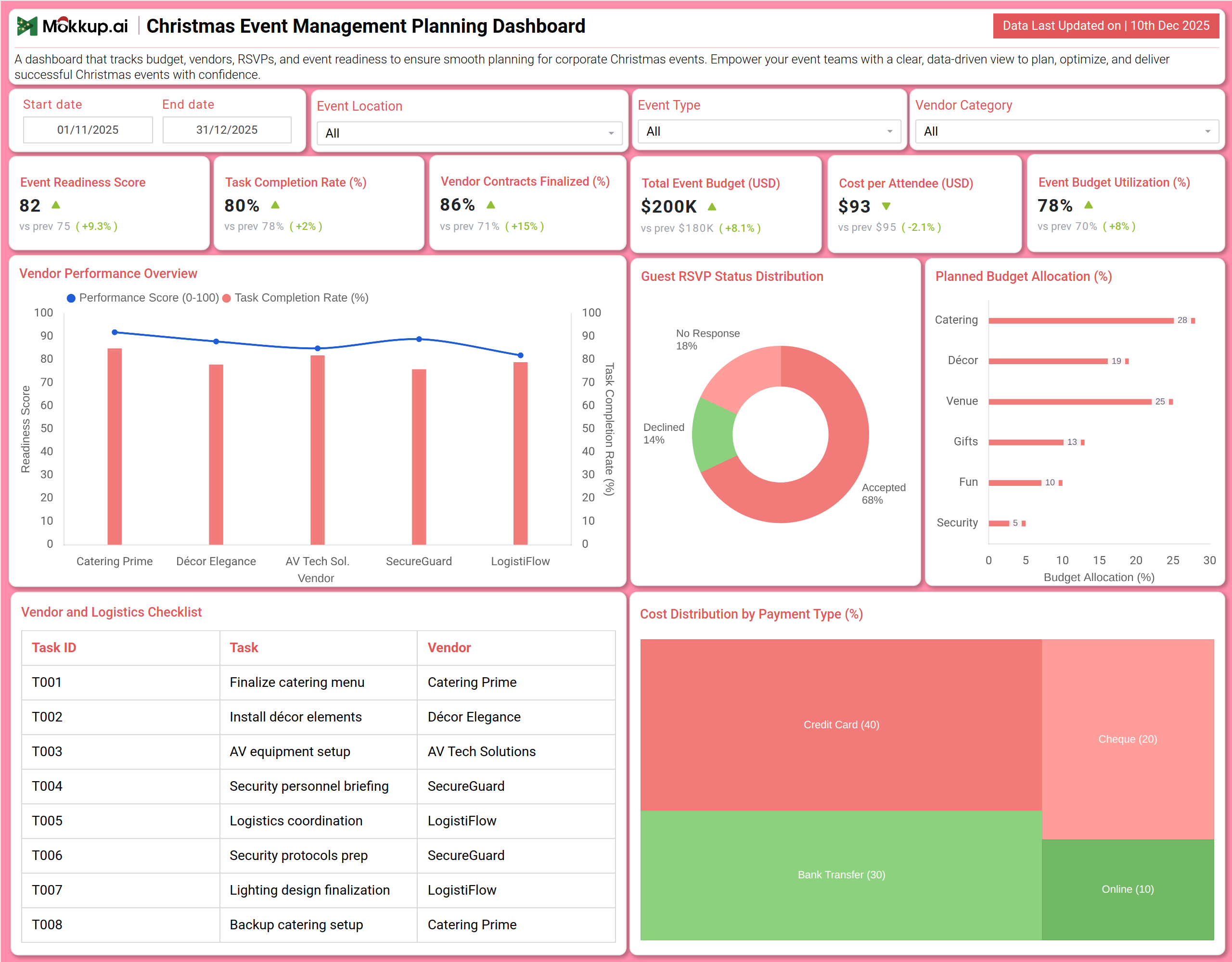Click the Lighting design finalization cell
Screen dimensions: 1232x962
point(318,890)
